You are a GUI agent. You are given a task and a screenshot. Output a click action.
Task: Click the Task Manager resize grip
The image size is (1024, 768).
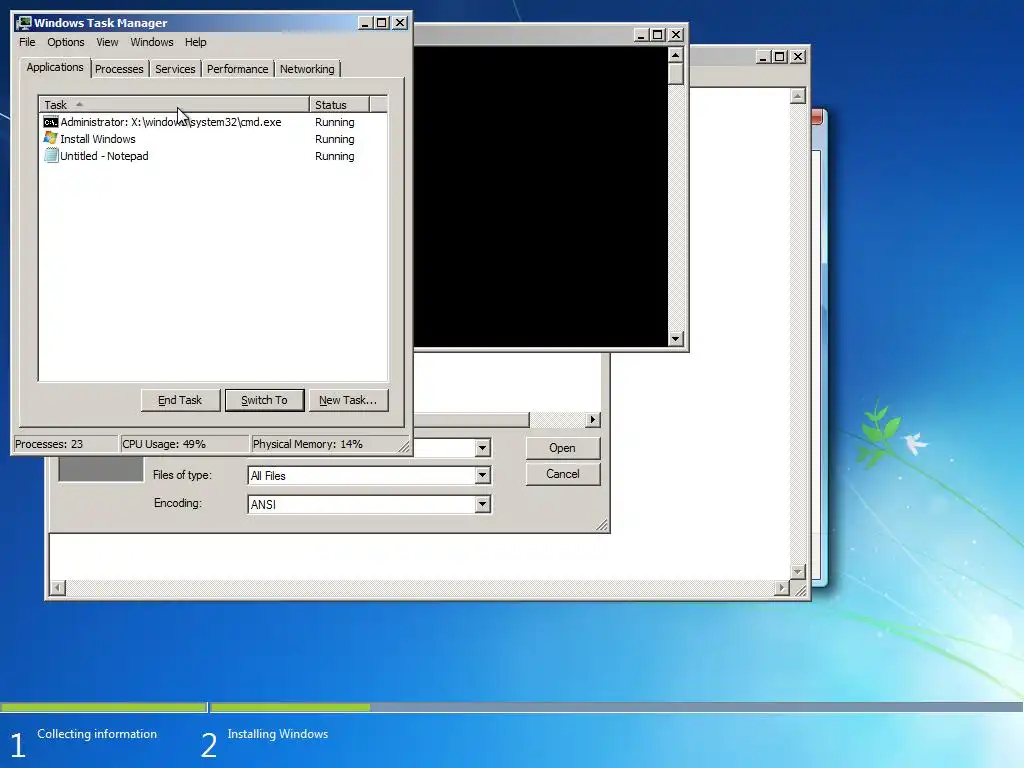pos(404,447)
